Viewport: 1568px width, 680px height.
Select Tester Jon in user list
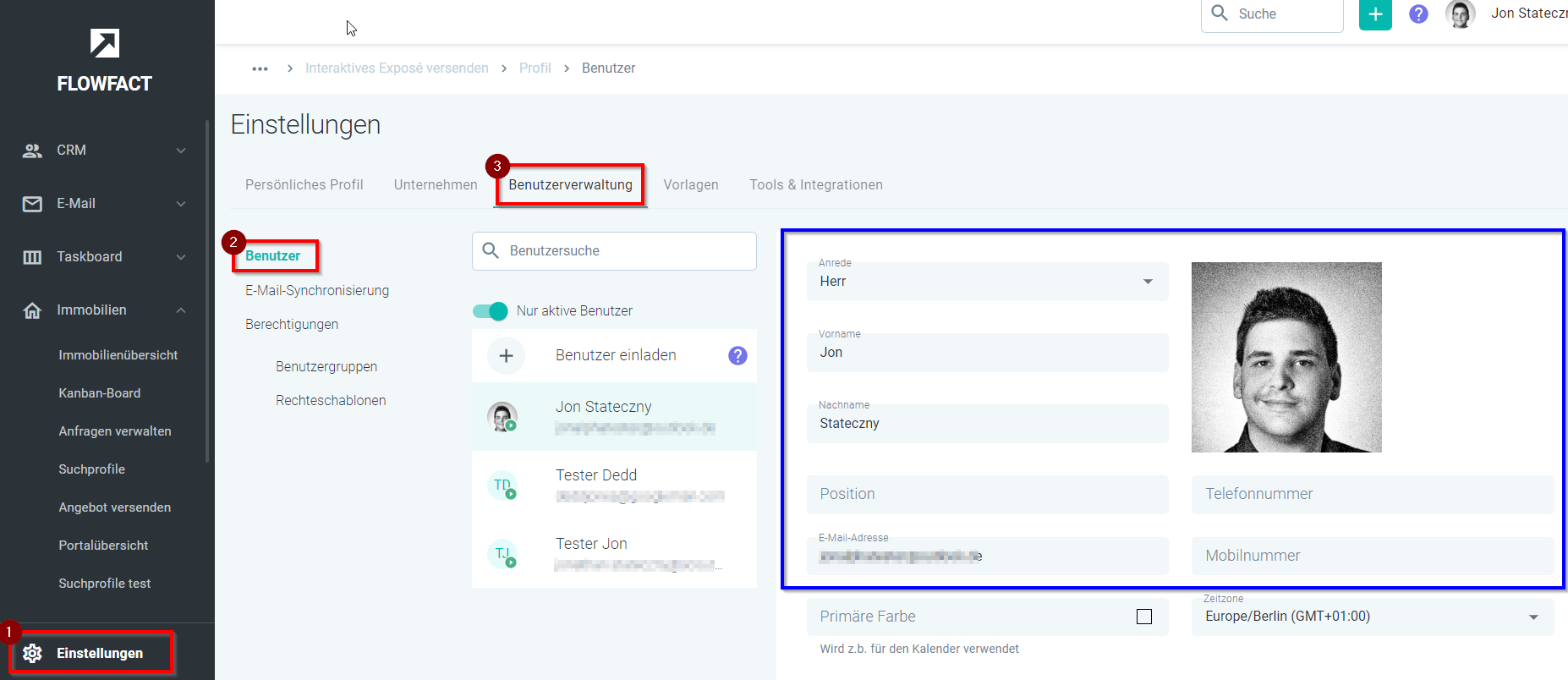click(x=614, y=554)
